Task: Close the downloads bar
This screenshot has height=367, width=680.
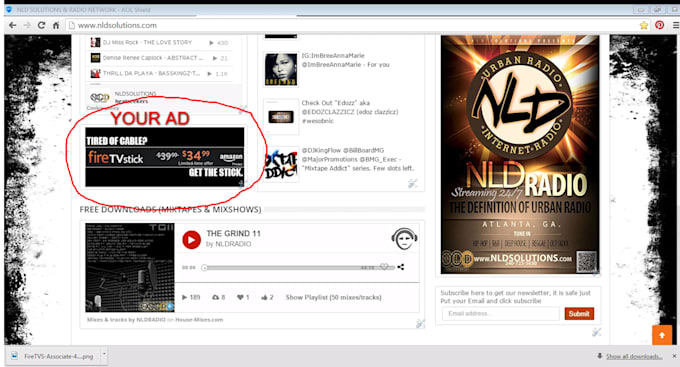Action: 674,356
